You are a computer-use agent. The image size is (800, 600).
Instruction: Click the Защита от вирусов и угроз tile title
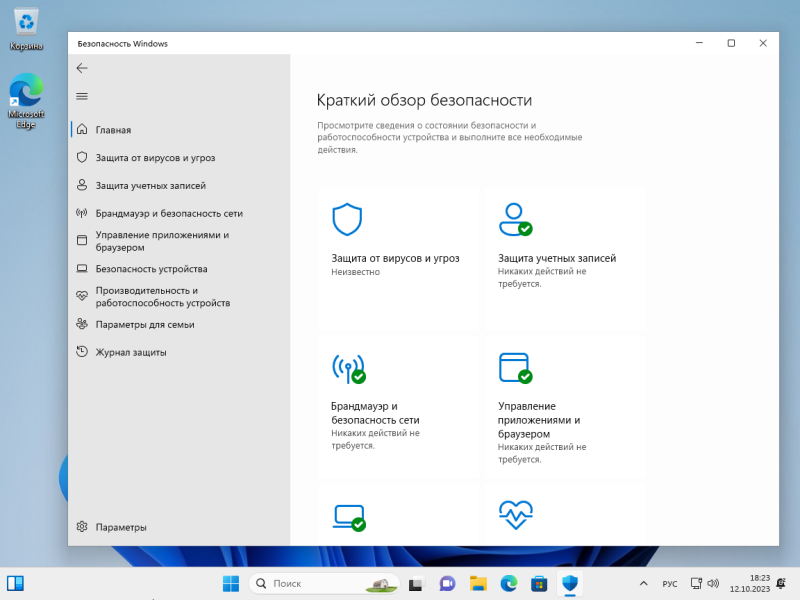tap(395, 258)
